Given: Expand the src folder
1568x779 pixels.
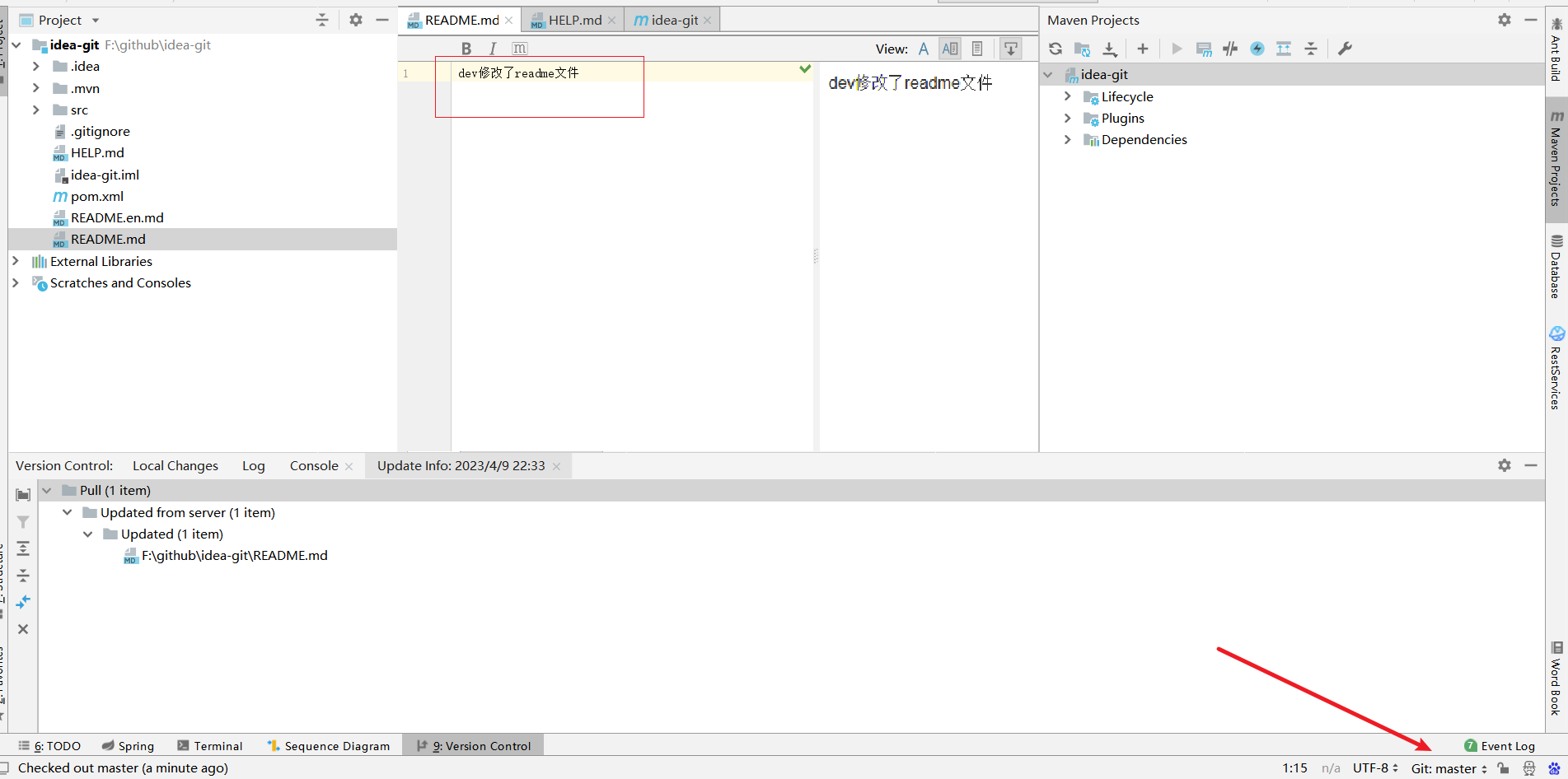Looking at the screenshot, I should (x=35, y=110).
